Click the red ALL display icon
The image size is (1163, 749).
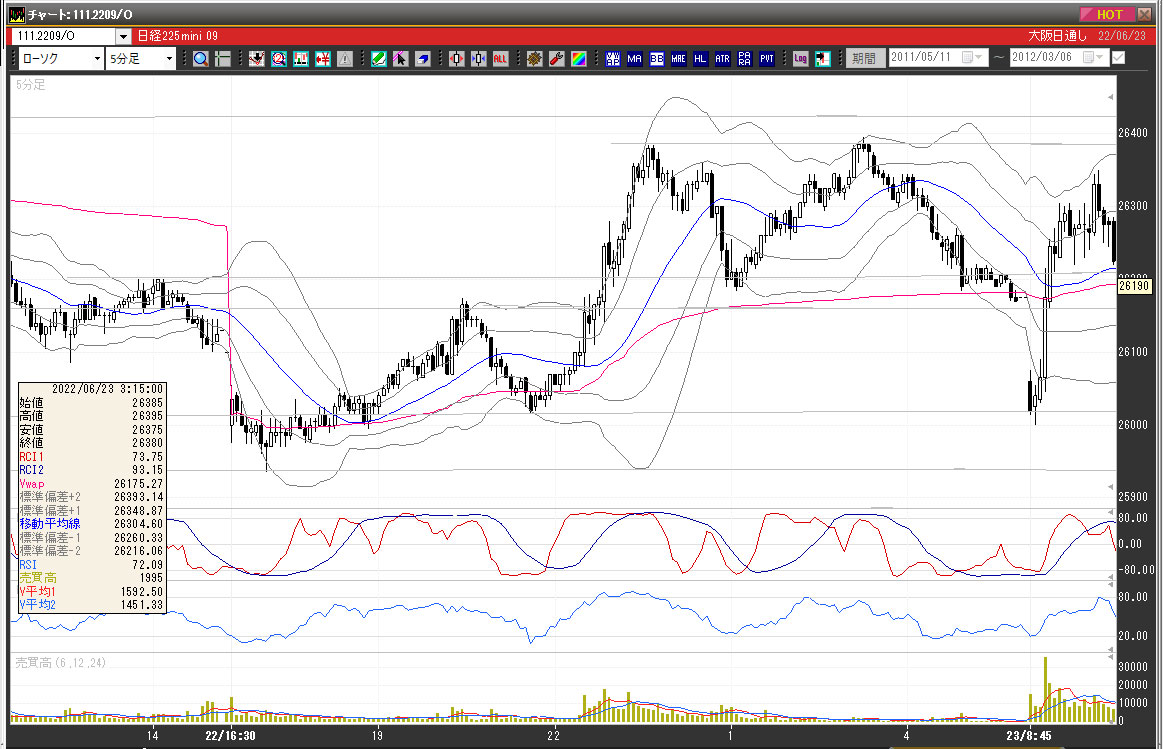[501, 59]
